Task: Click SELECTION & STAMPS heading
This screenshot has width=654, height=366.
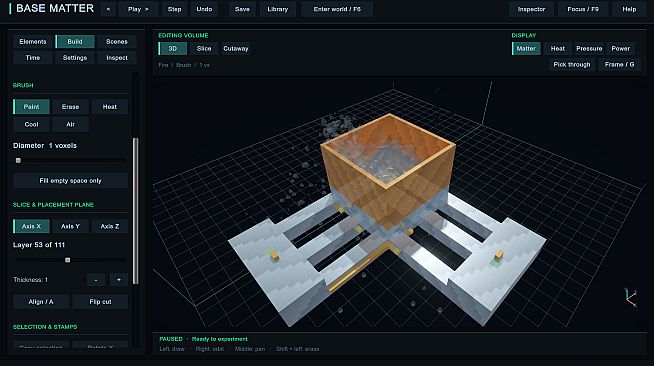Action: (x=45, y=327)
